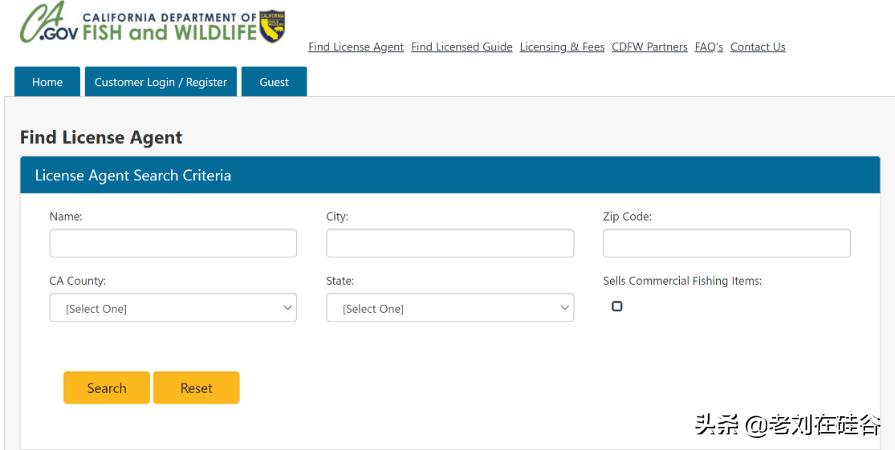The width and height of the screenshot is (895, 450).
Task: Open the Find Licensed Guide link
Action: click(461, 47)
